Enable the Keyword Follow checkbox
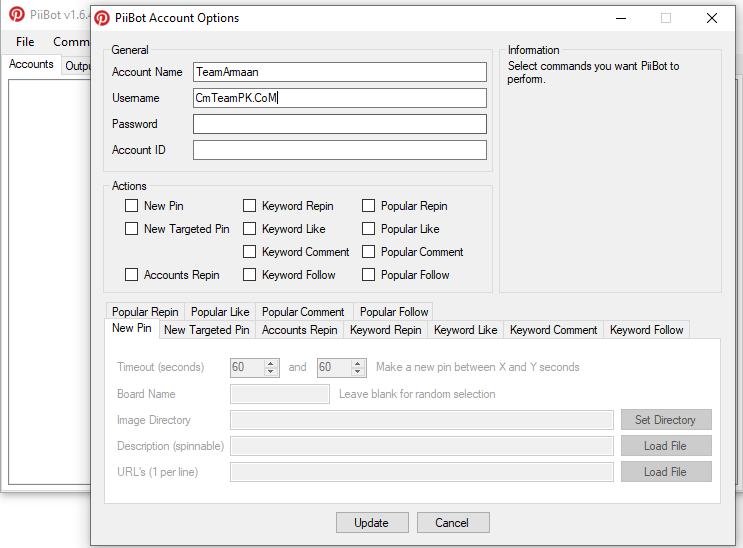This screenshot has width=743, height=548. click(249, 275)
